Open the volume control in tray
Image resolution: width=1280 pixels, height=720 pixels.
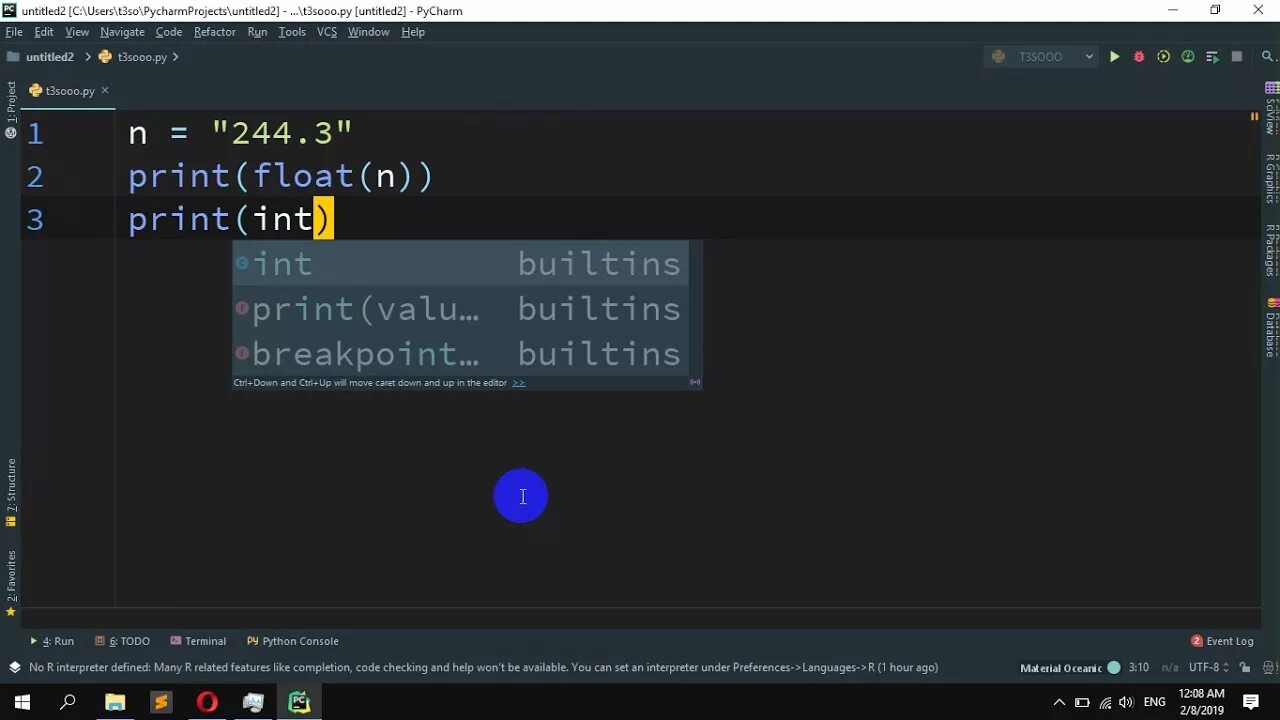point(1126,702)
